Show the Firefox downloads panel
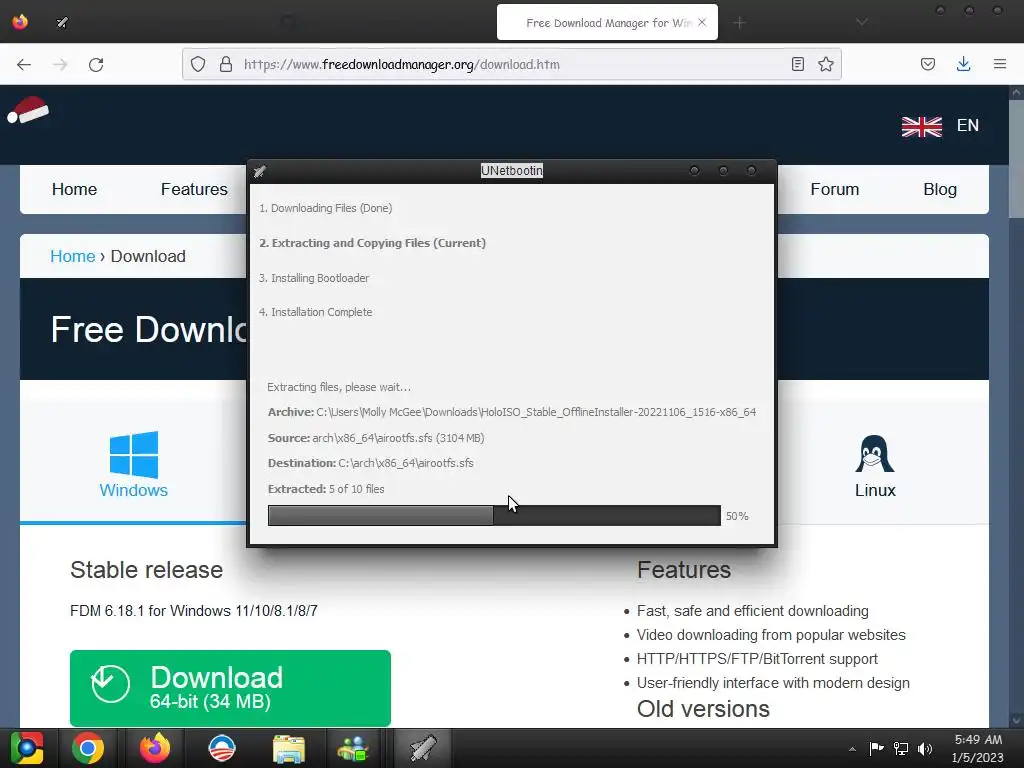This screenshot has width=1024, height=768. 963,64
